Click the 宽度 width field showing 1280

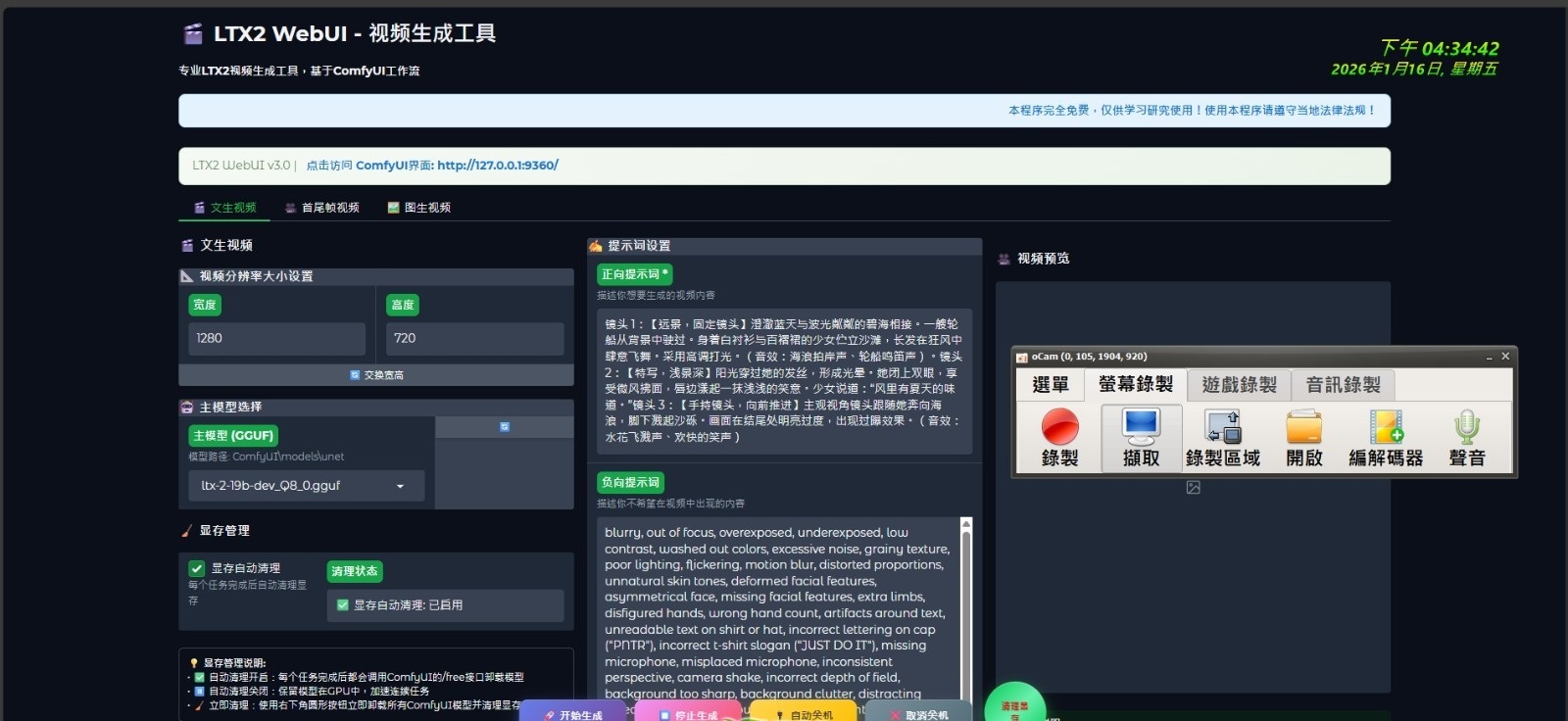pos(277,339)
